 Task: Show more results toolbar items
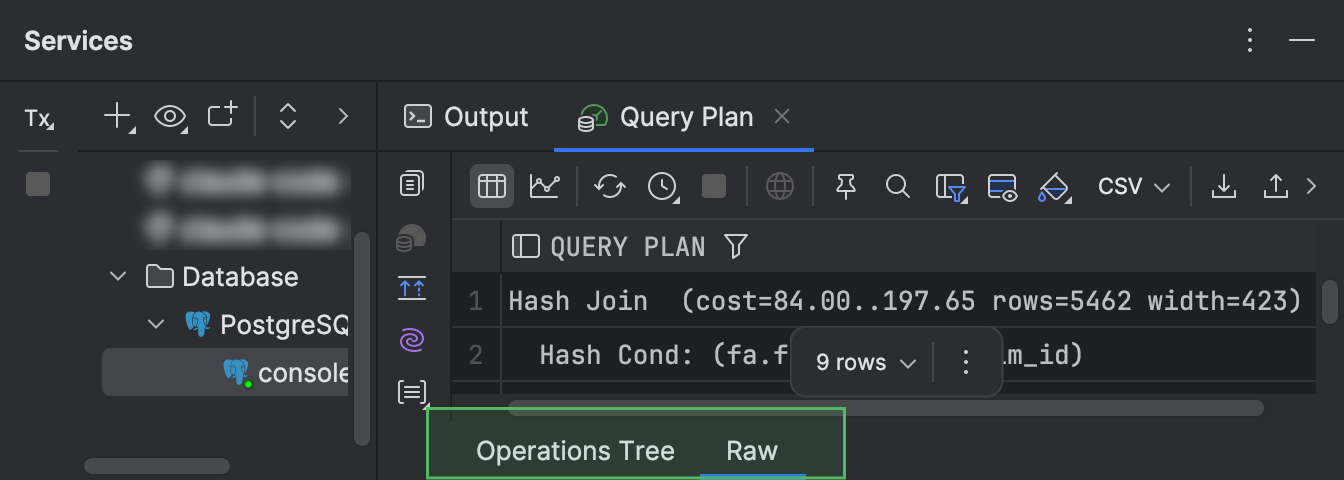pyautogui.click(x=1313, y=186)
